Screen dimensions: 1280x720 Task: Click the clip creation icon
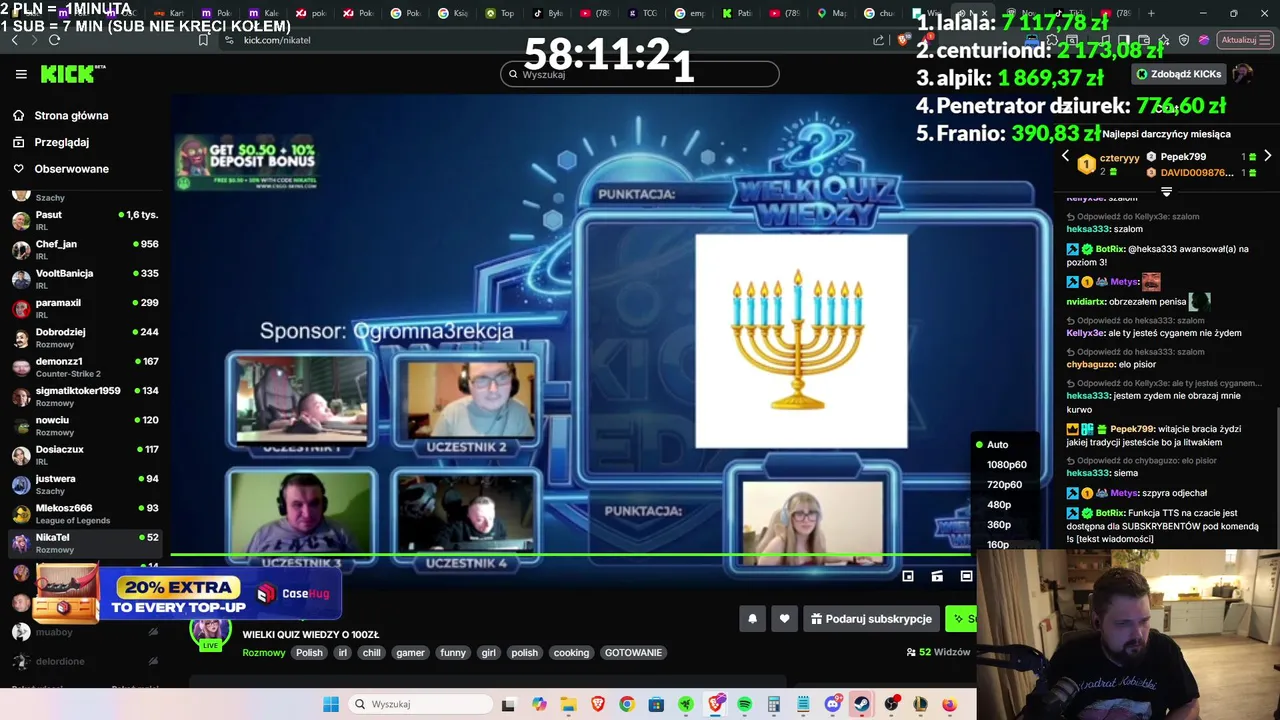coord(937,576)
